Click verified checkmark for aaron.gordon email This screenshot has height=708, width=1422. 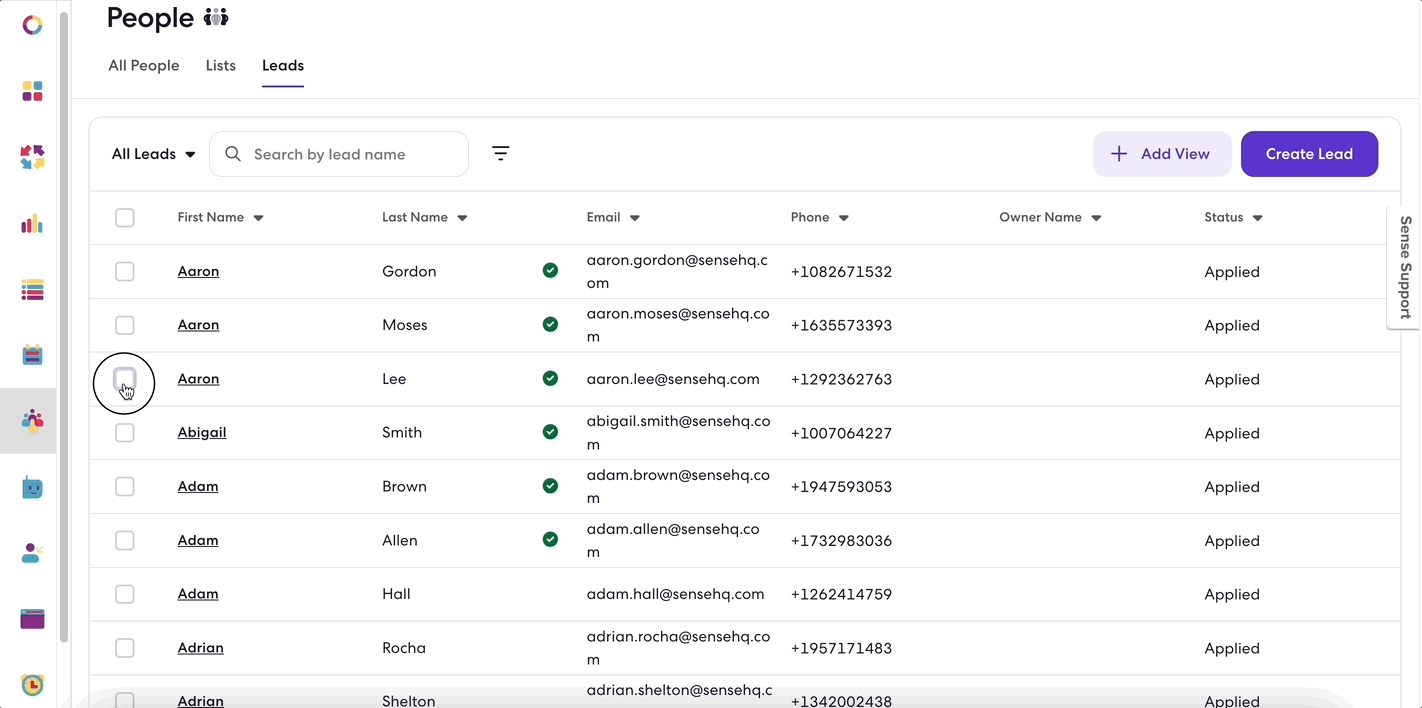pos(550,271)
